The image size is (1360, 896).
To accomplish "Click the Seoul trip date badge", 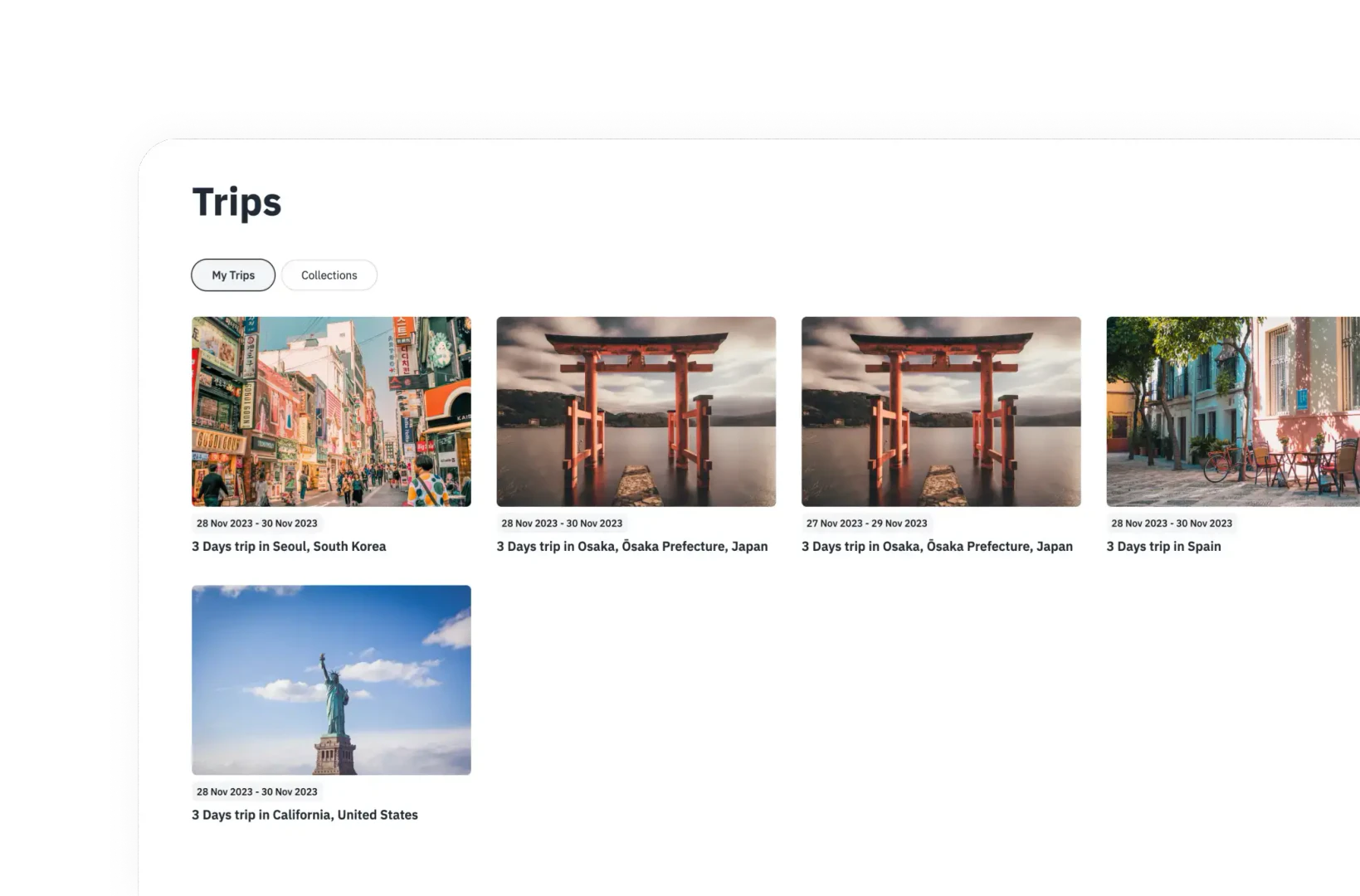I will click(257, 523).
